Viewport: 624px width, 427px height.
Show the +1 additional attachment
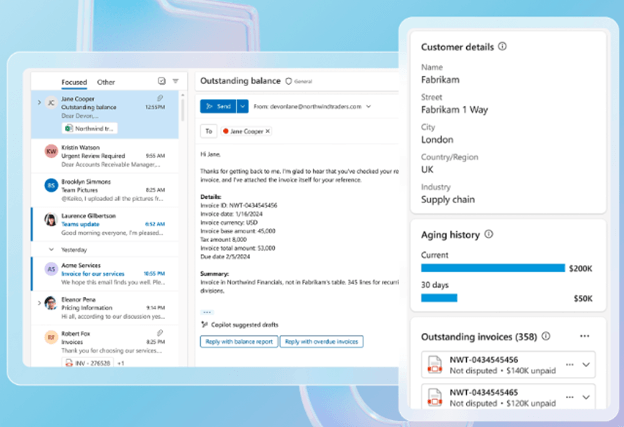pyautogui.click(x=121, y=363)
